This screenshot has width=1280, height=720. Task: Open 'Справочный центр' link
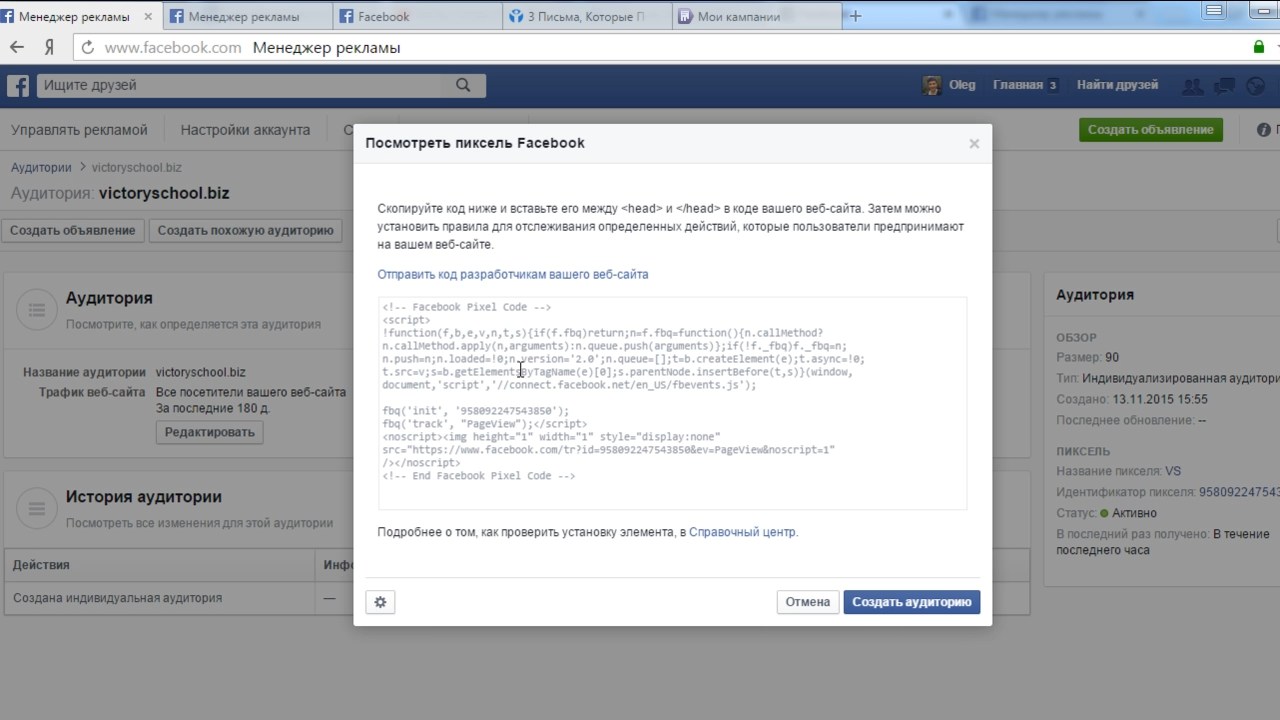[742, 532]
